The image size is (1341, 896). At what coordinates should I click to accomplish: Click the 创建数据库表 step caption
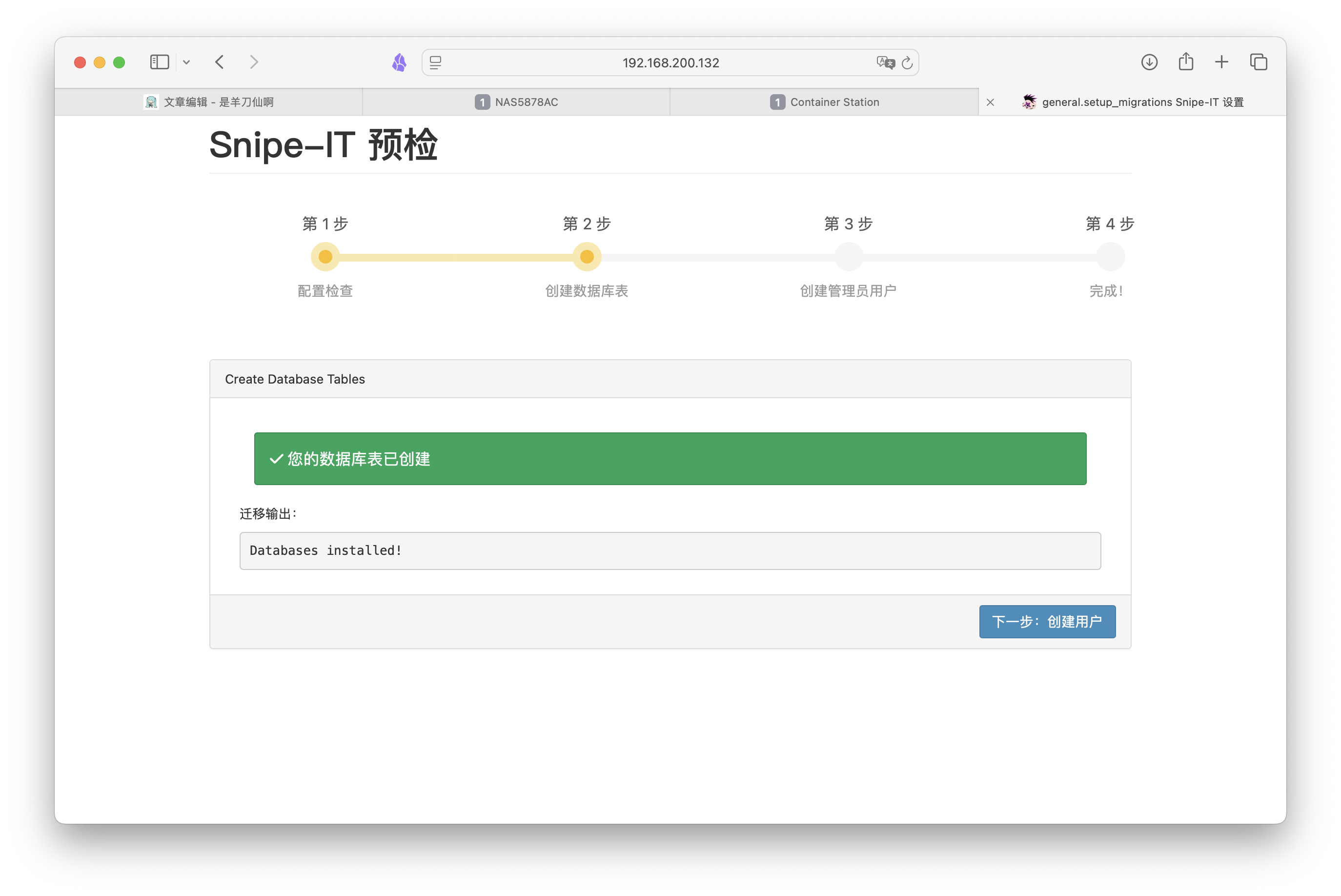coord(587,291)
